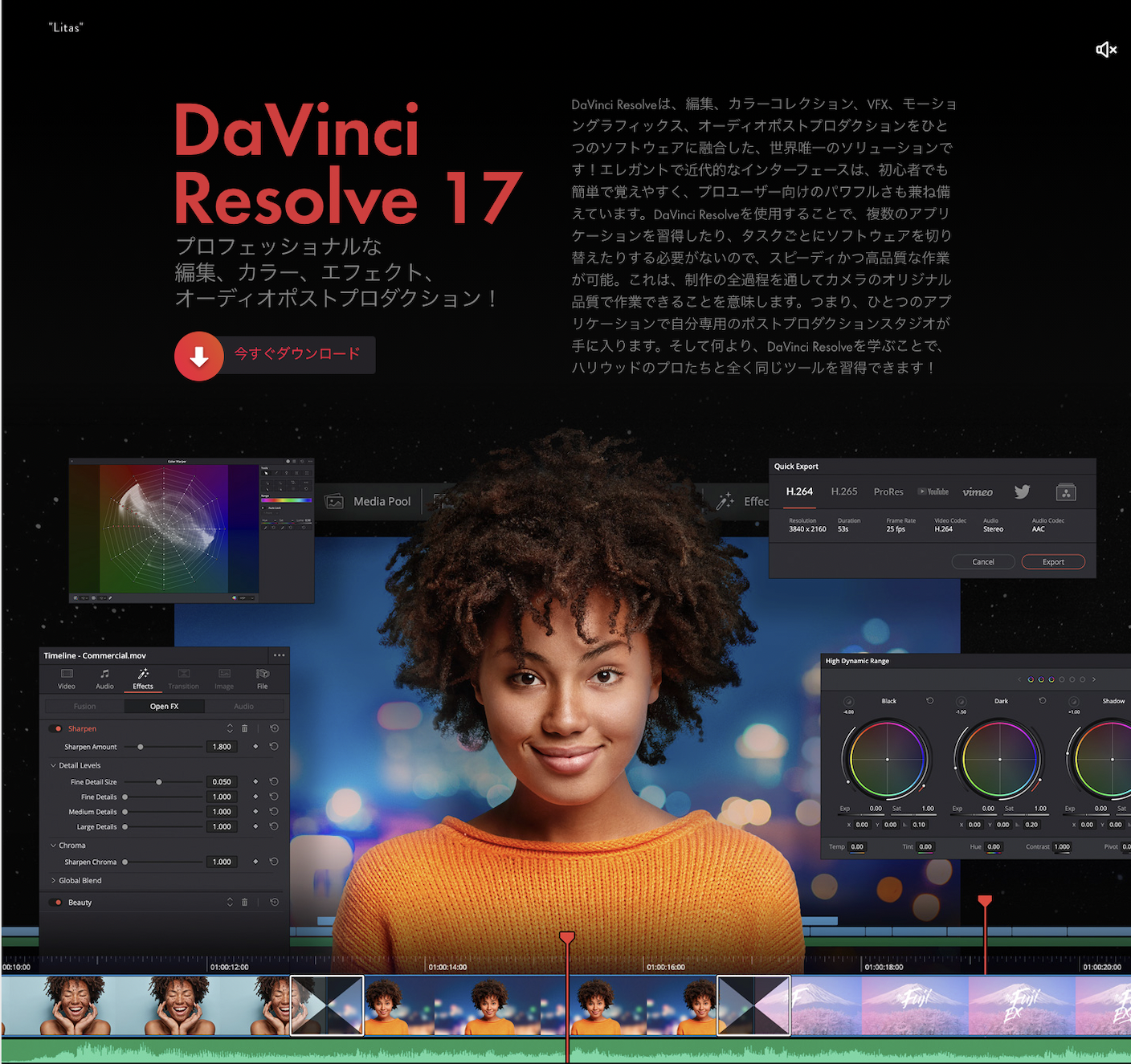Reset the Medium Details value

(x=274, y=811)
